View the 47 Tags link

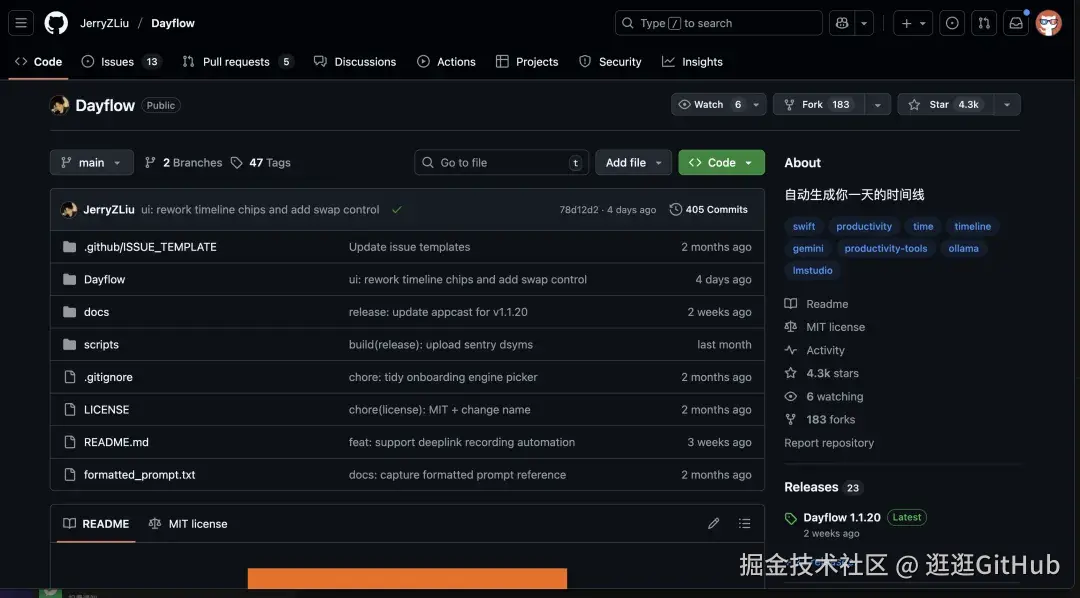coord(260,163)
